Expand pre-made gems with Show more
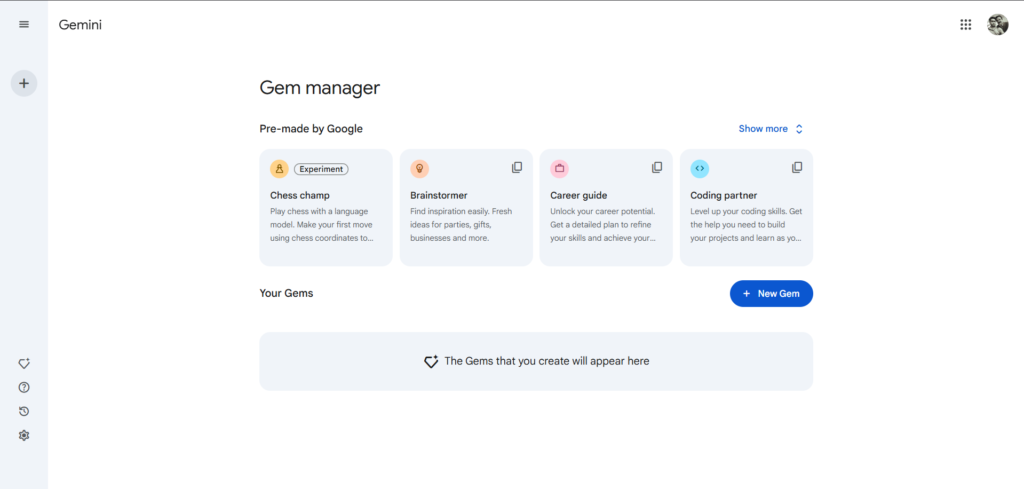Image resolution: width=1024 pixels, height=489 pixels. (x=771, y=129)
